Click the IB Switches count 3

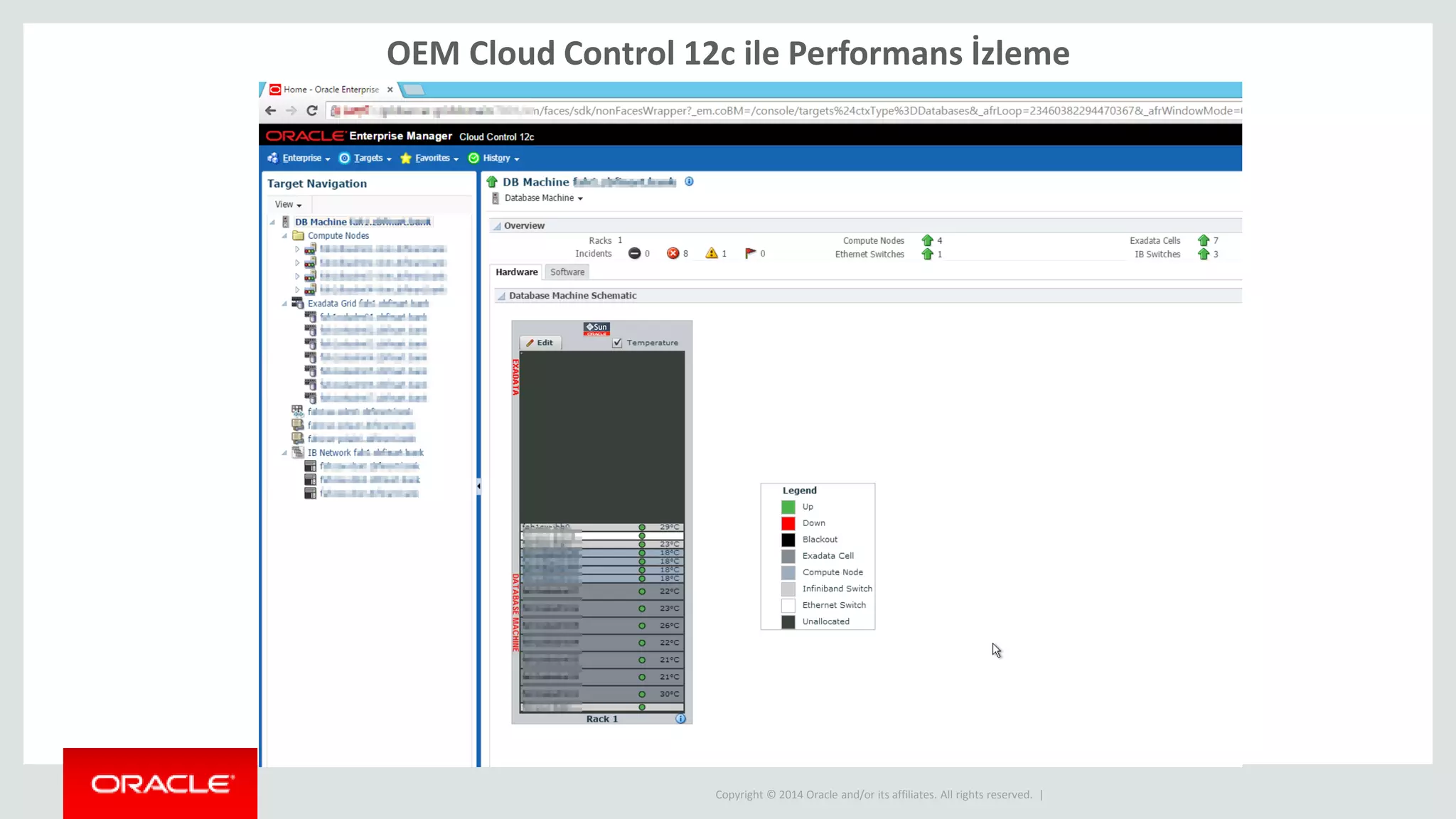1216,255
